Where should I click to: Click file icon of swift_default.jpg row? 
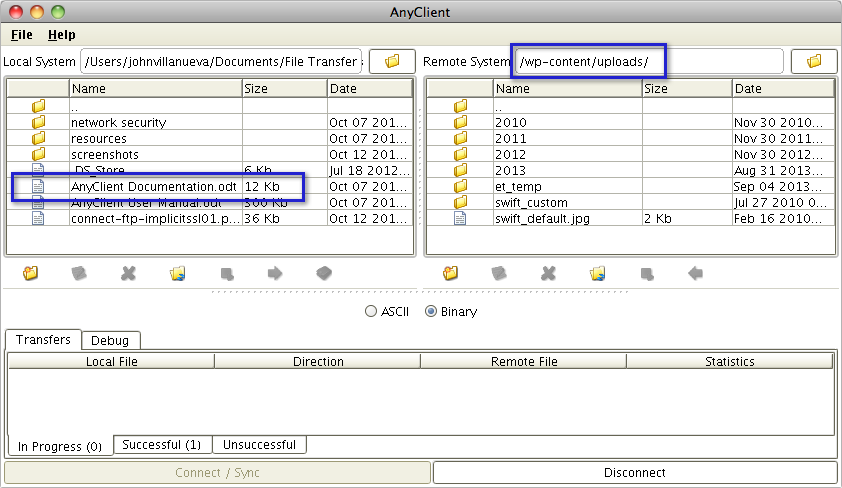coord(460,218)
